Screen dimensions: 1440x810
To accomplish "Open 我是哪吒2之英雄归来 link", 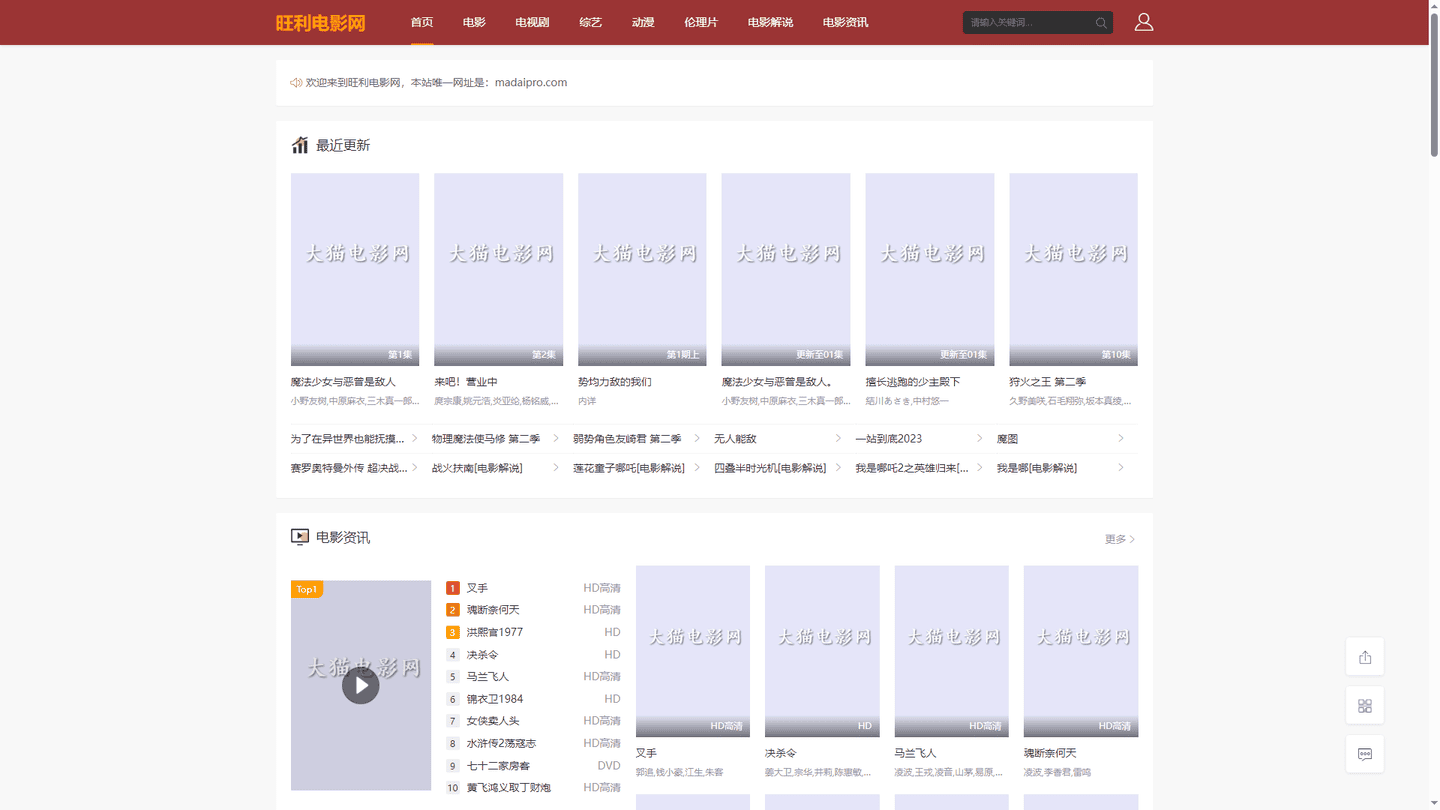I will tap(912, 468).
